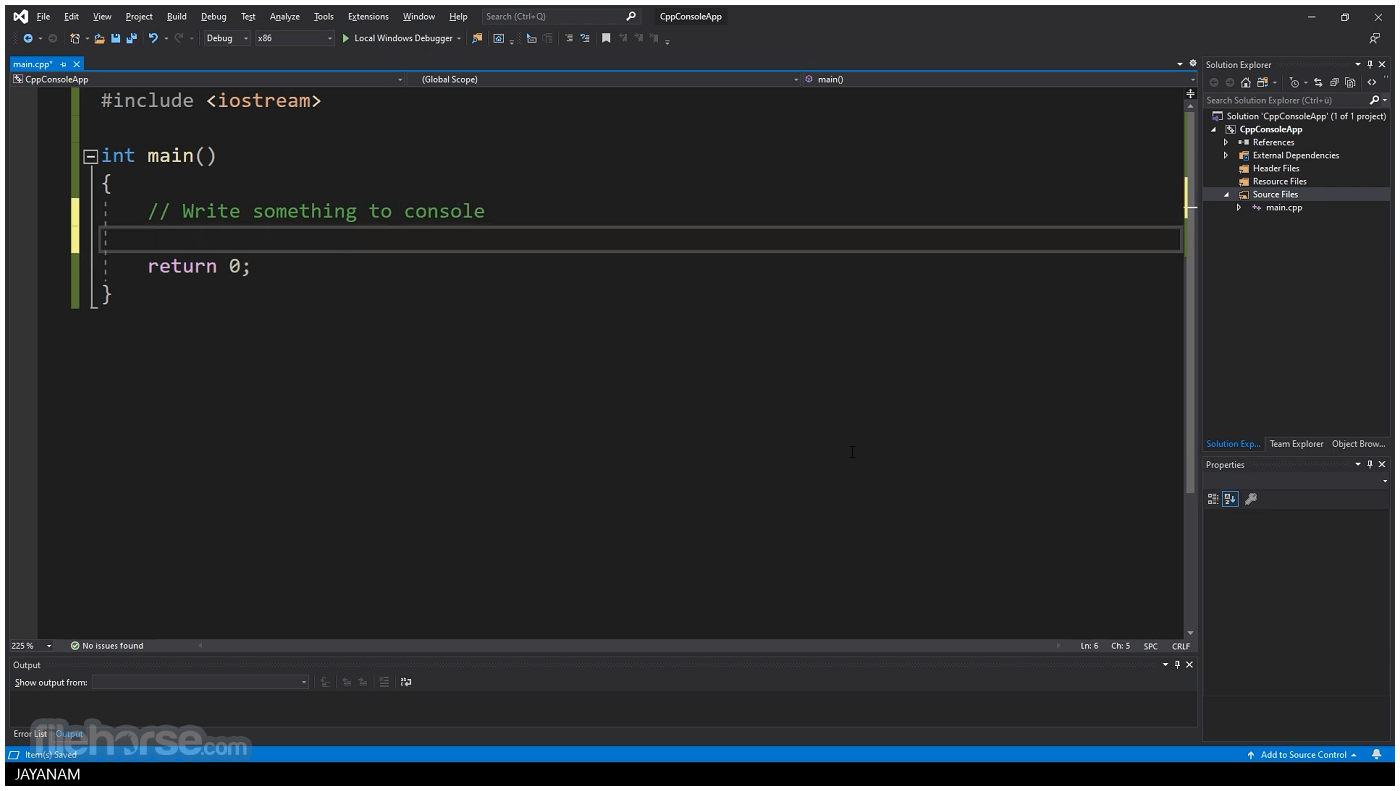Expand the External Dependencies node
Image resolution: width=1400 pixels, height=791 pixels.
click(x=1226, y=155)
